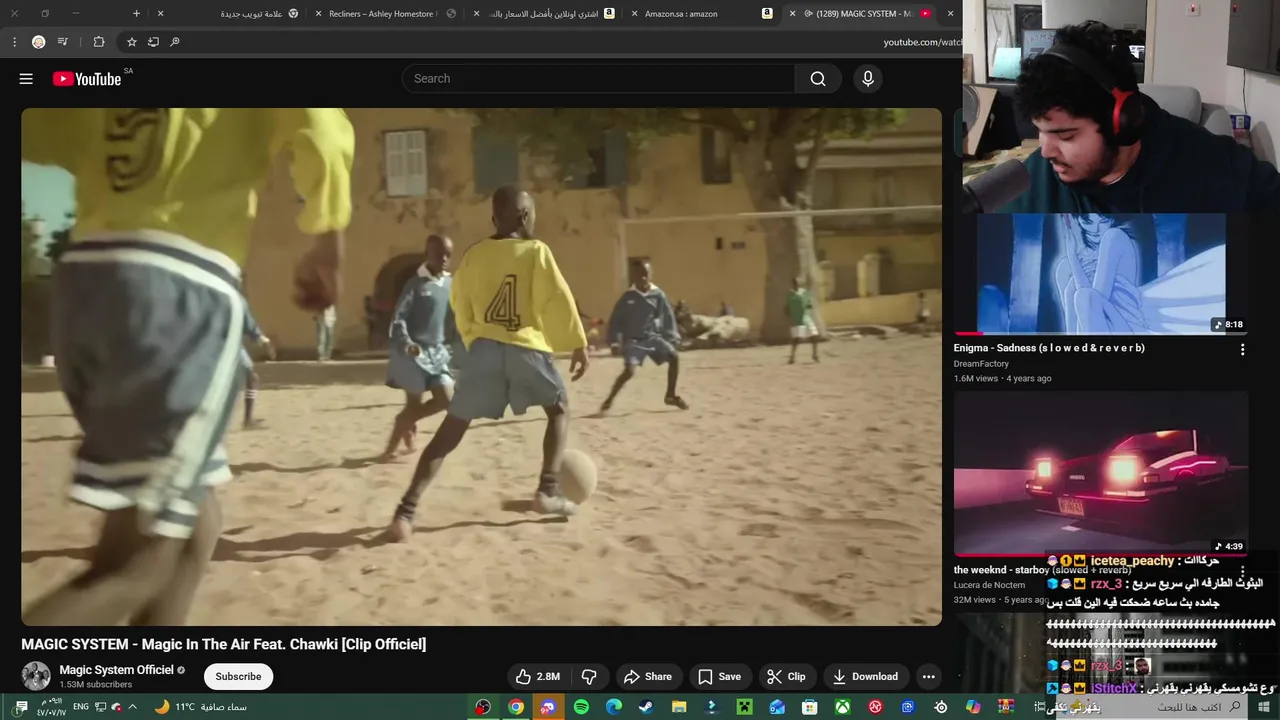Open the Enigma - Sadness video thumbnail
This screenshot has width=1280, height=720.
1101,273
